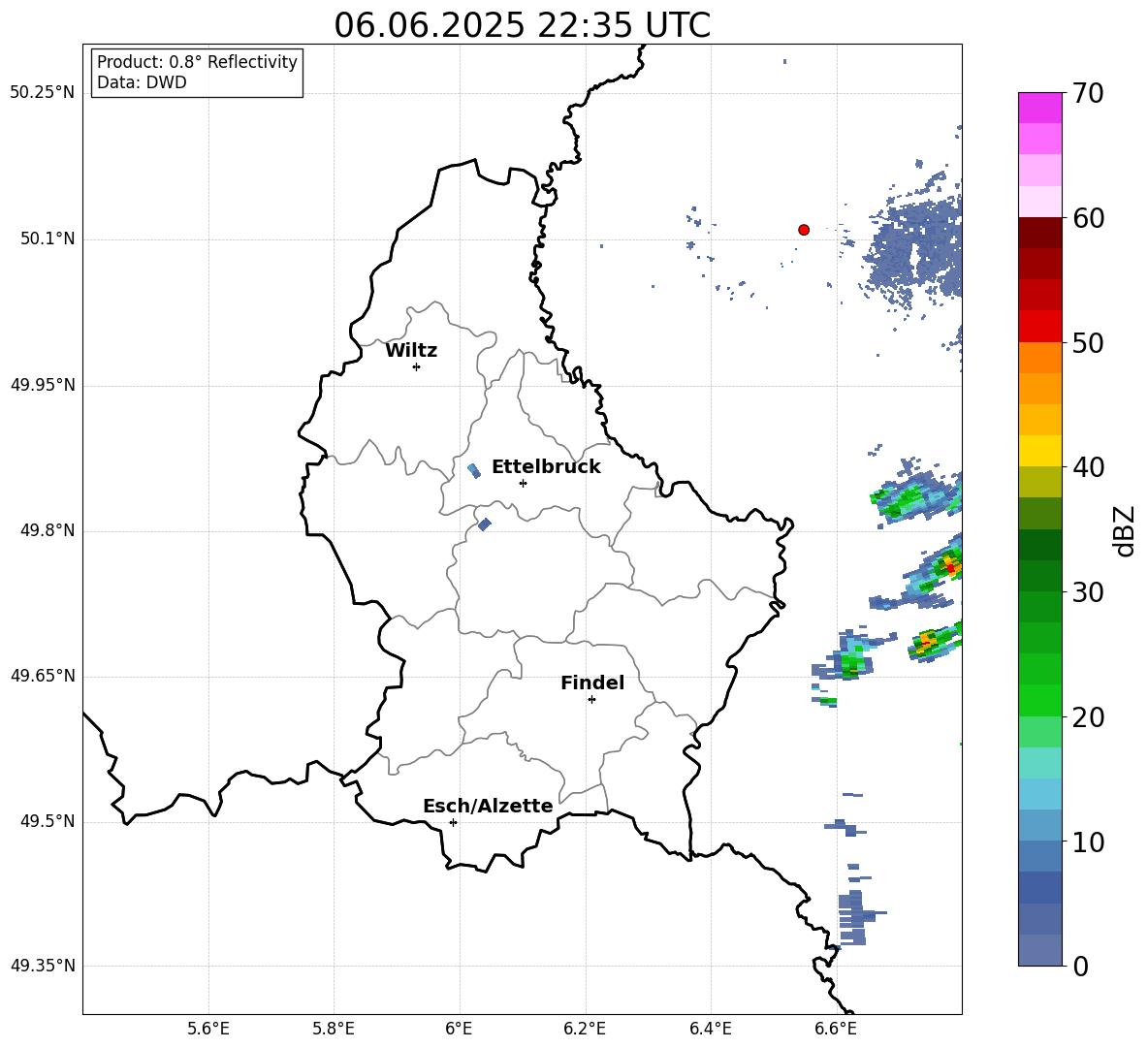The width and height of the screenshot is (1148, 1048).
Task: Pick the slate blue colorbar segment just above 0
Action: click(x=1039, y=950)
